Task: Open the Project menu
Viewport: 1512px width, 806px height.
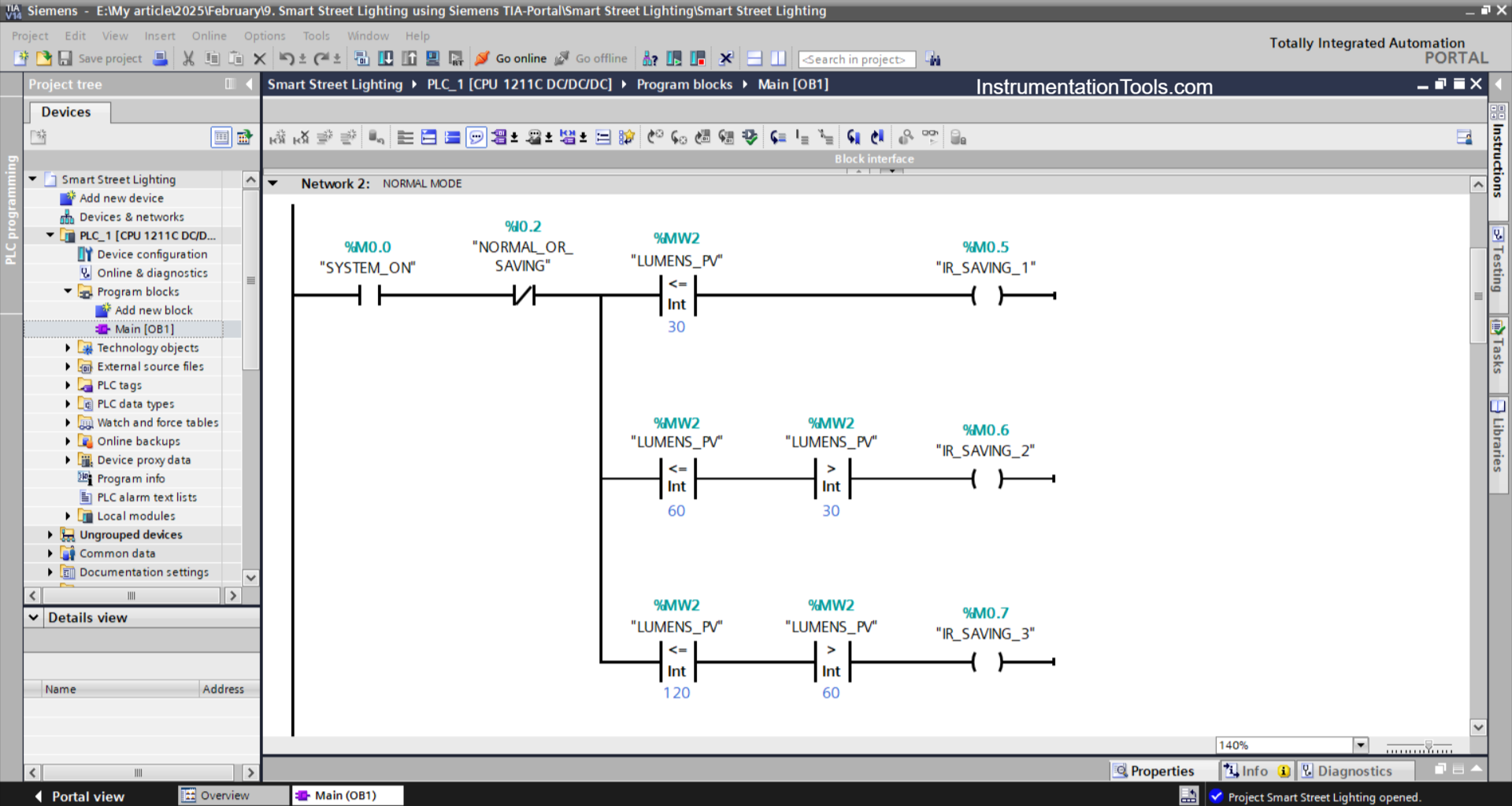Action: pos(30,35)
